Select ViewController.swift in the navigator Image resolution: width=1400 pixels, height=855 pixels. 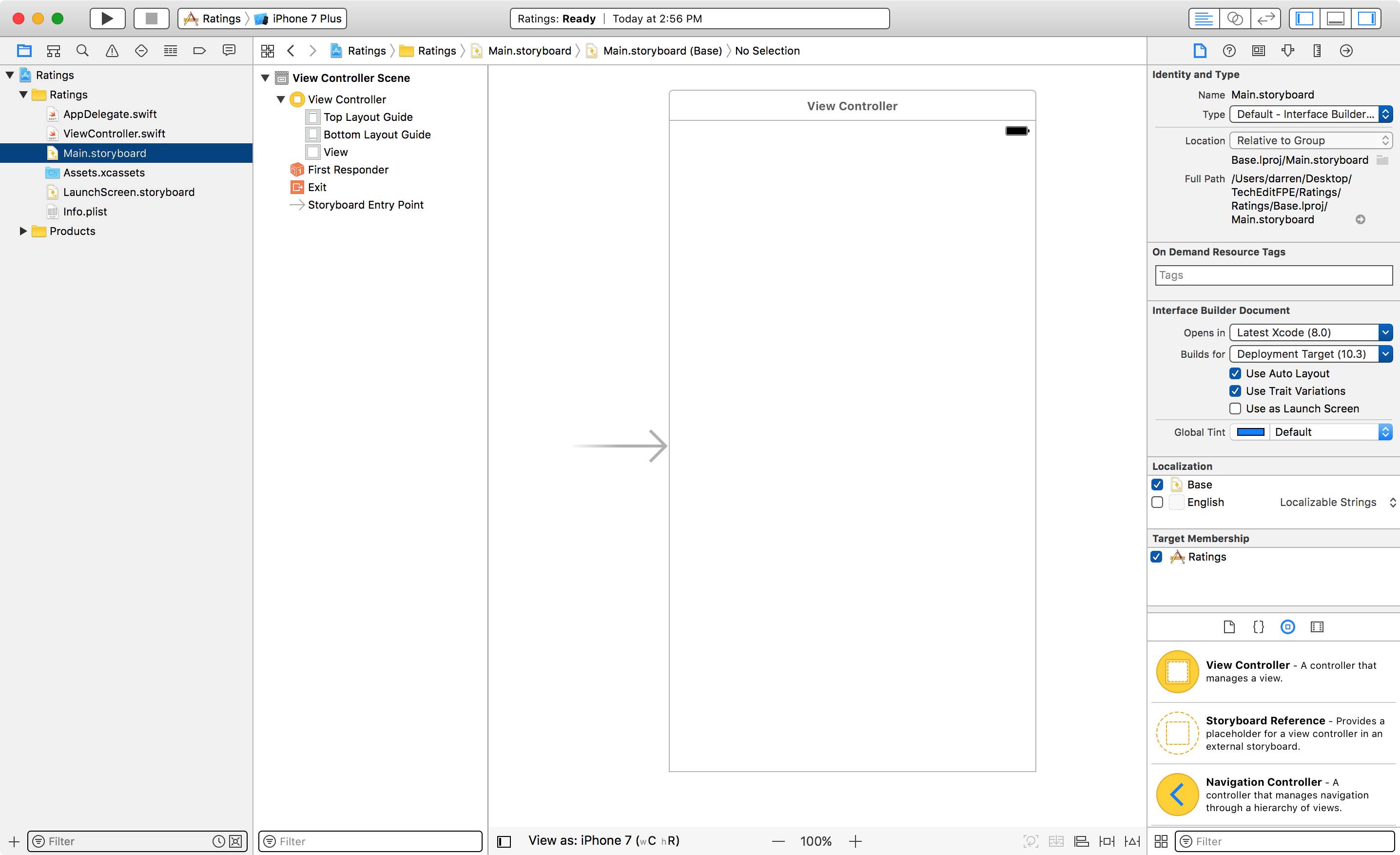tap(114, 134)
